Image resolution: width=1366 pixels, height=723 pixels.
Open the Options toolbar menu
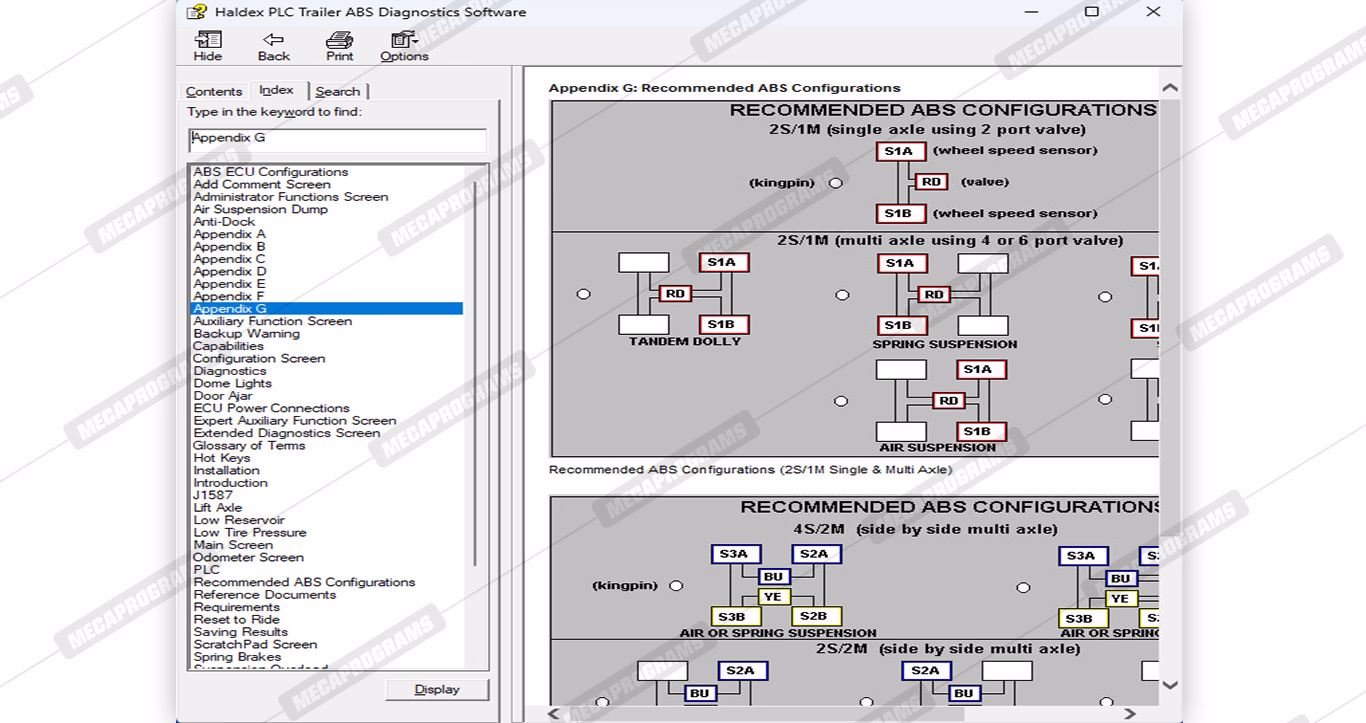404,45
